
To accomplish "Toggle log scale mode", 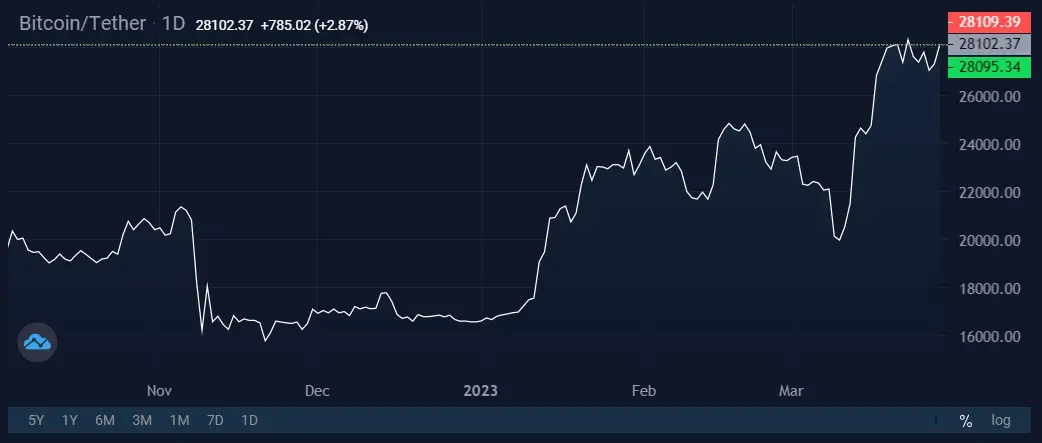I will click(1001, 420).
